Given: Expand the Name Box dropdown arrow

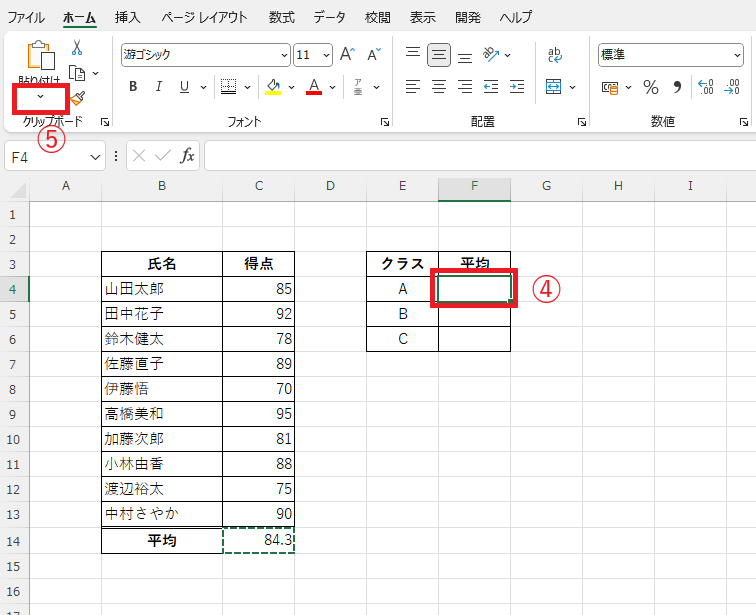Looking at the screenshot, I should (x=95, y=157).
